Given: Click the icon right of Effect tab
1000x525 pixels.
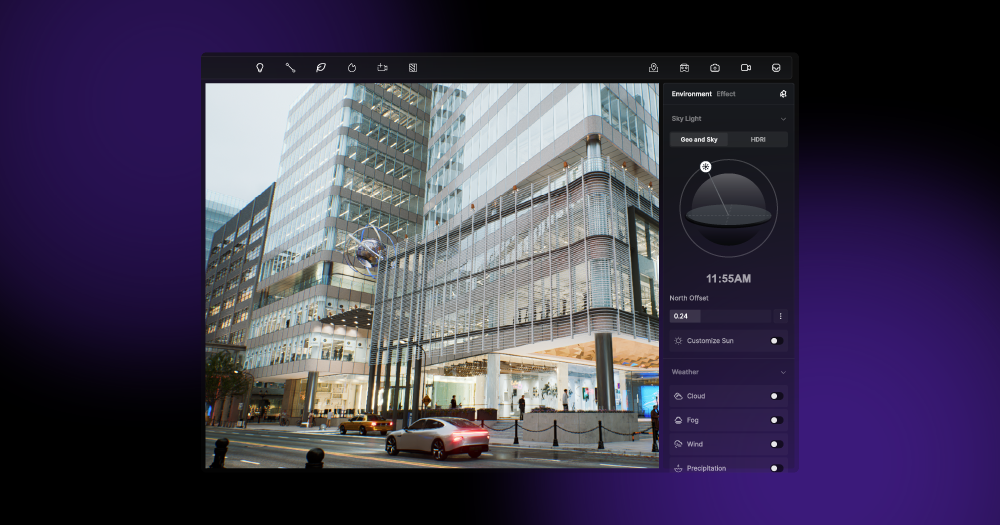Looking at the screenshot, I should 783,94.
